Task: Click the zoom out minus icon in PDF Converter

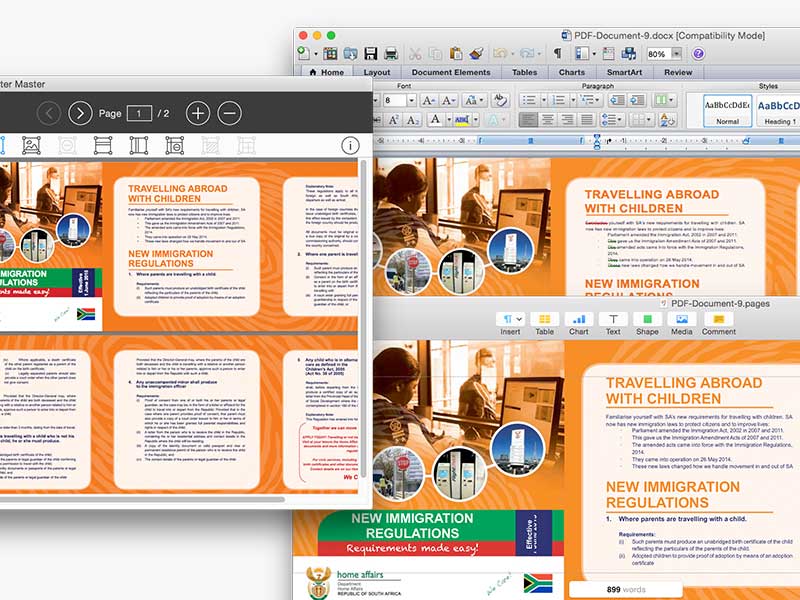Action: tap(230, 113)
